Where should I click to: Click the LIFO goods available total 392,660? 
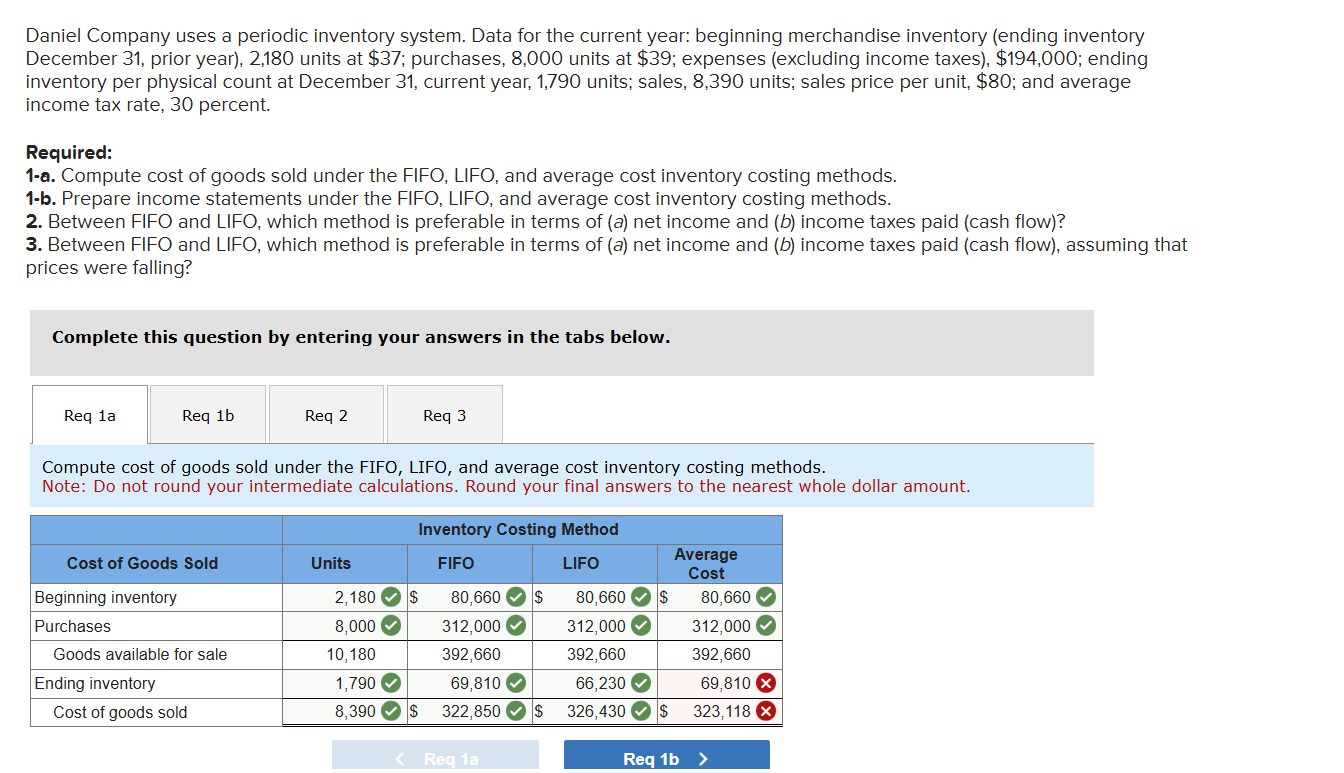597,655
